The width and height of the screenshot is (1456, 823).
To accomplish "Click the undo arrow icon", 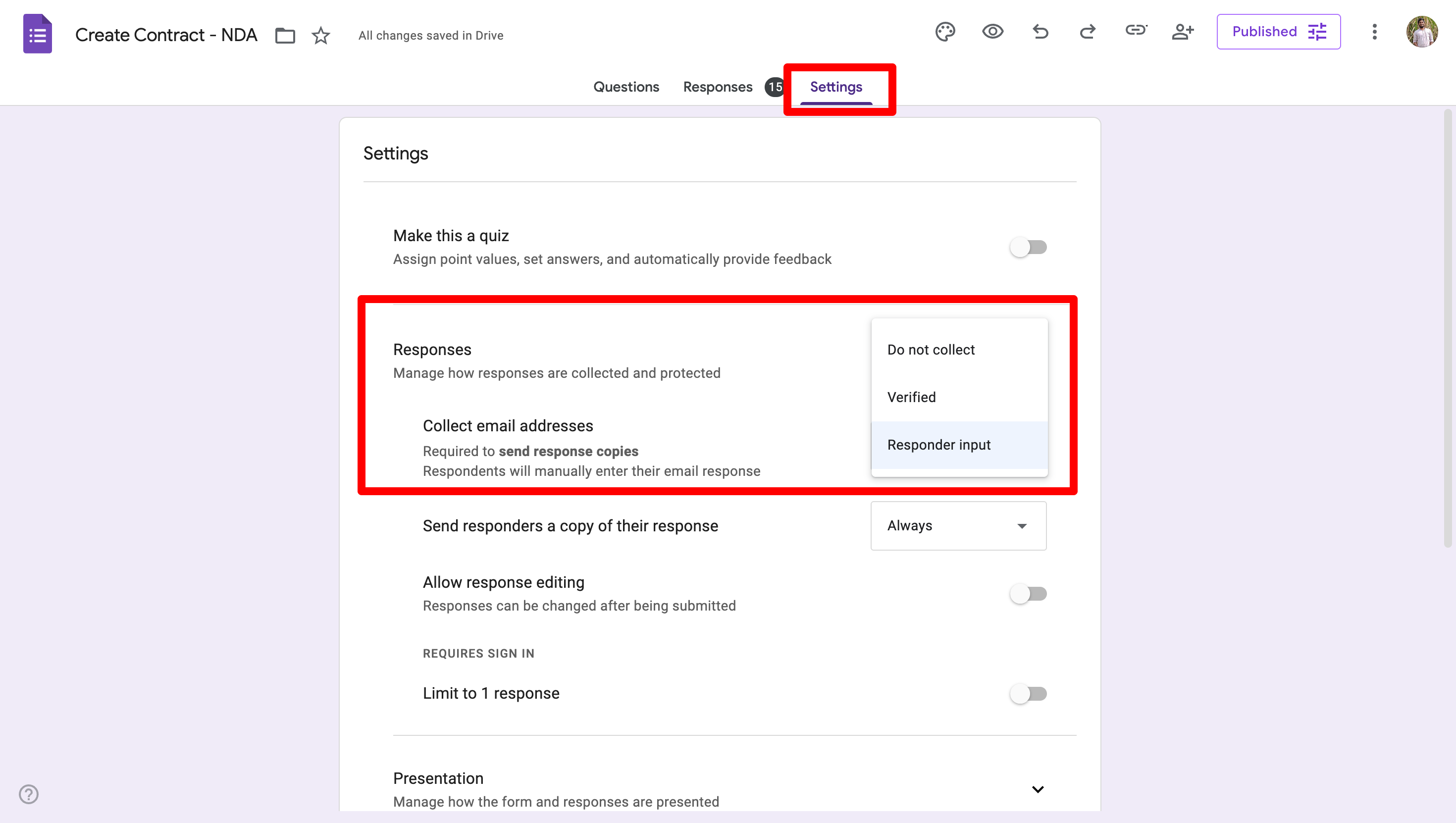I will [1040, 32].
